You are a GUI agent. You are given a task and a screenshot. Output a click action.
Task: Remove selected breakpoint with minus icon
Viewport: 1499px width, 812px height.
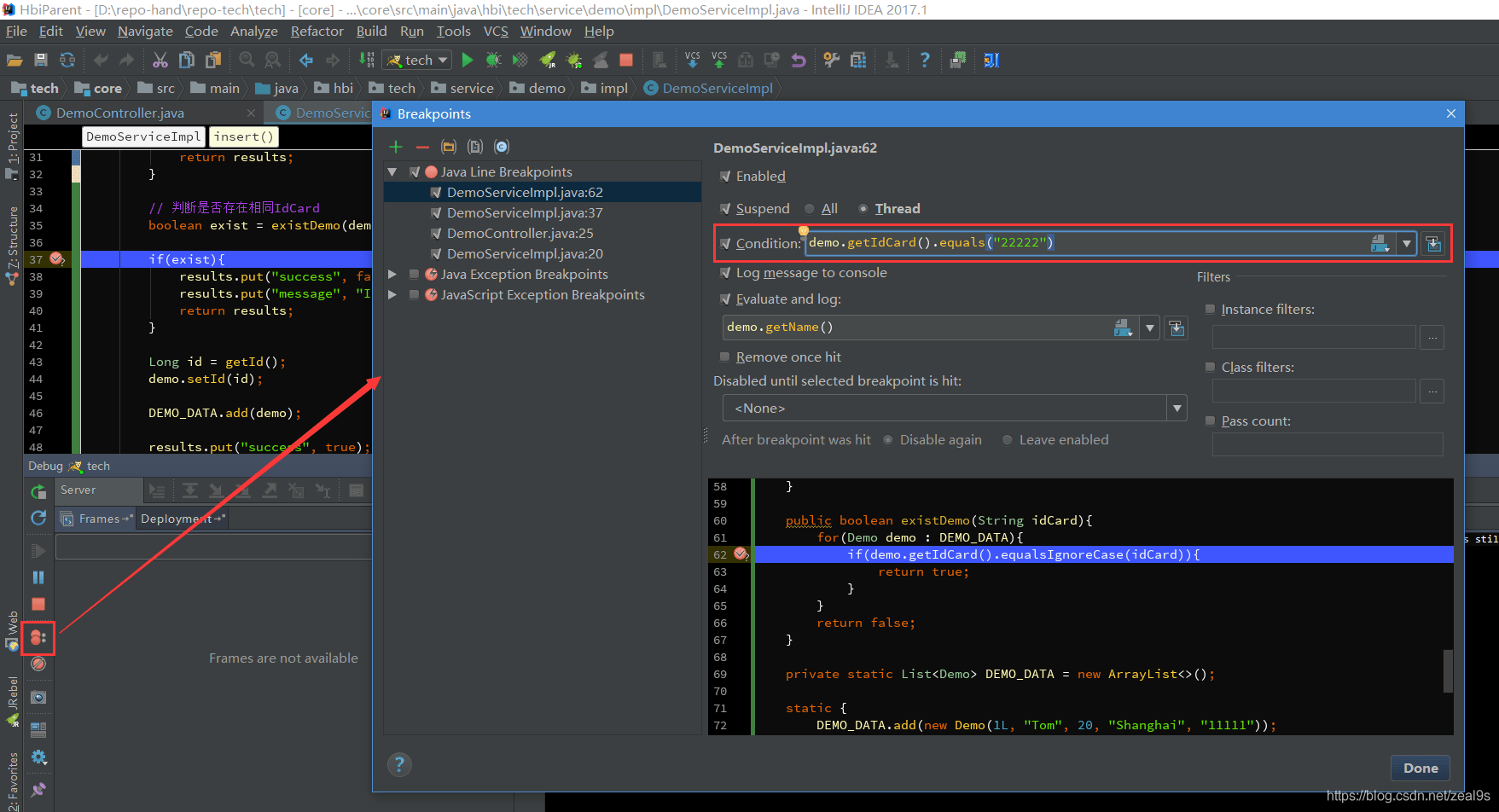(422, 147)
